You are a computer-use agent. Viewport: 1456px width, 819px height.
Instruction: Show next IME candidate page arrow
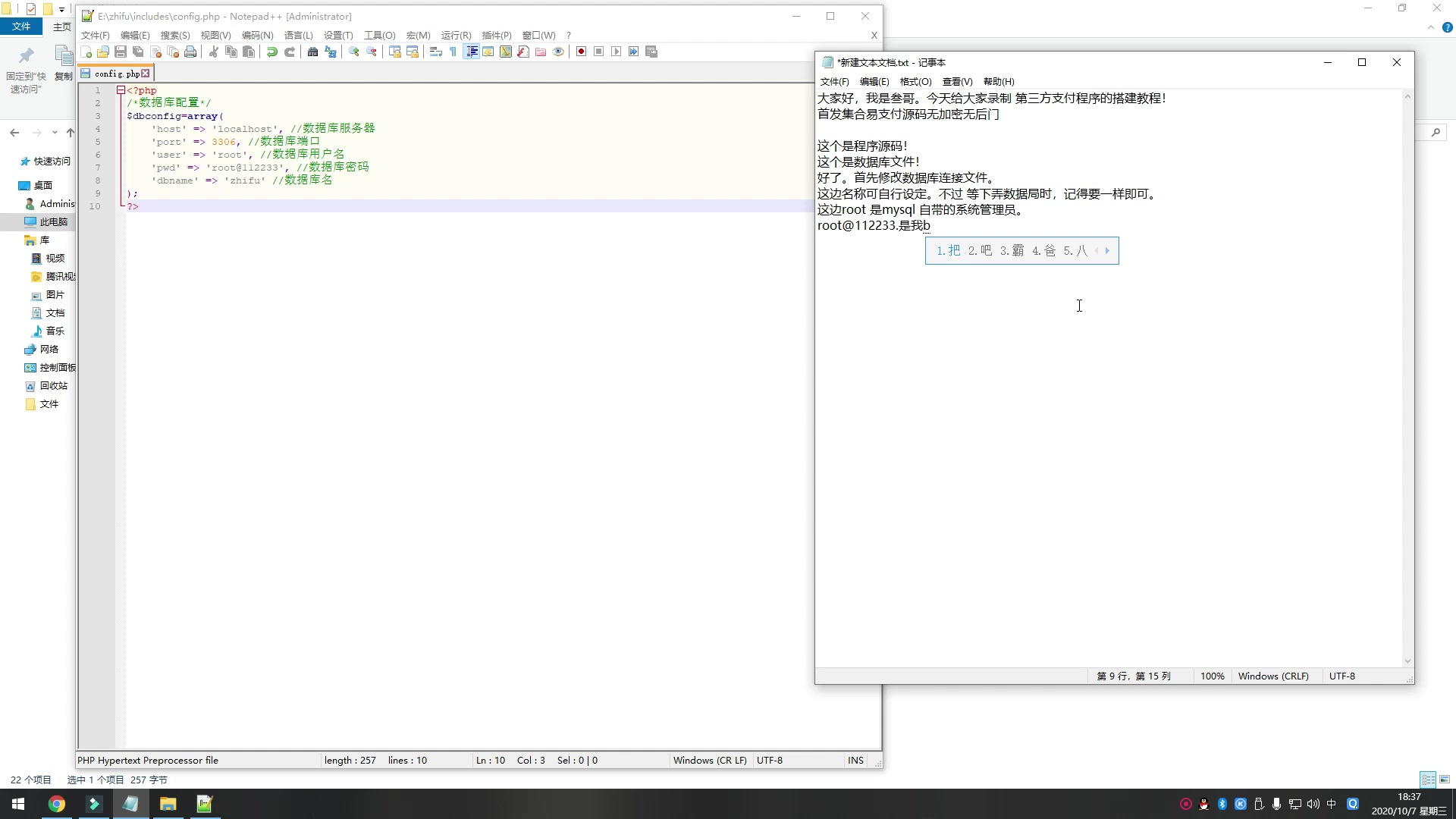pyautogui.click(x=1107, y=251)
